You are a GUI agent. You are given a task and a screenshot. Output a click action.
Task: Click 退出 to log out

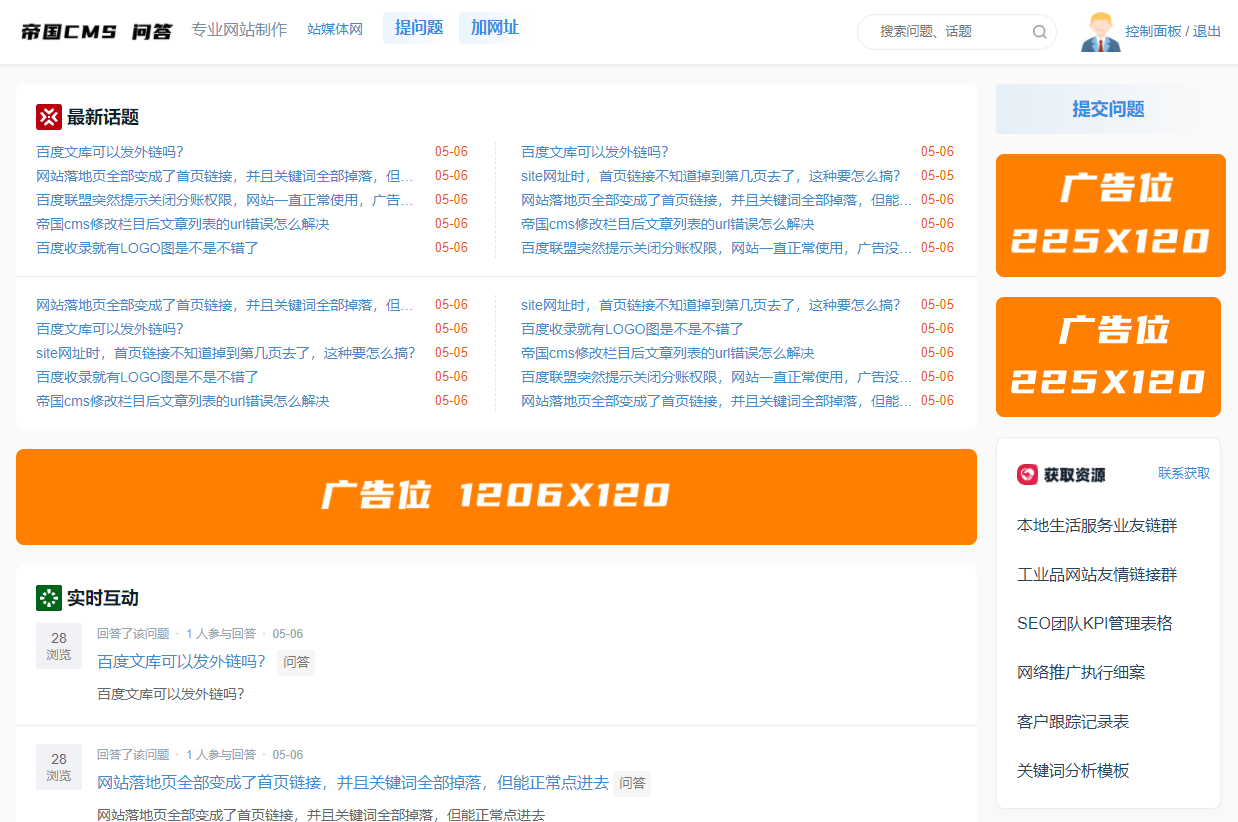pyautogui.click(x=1207, y=31)
